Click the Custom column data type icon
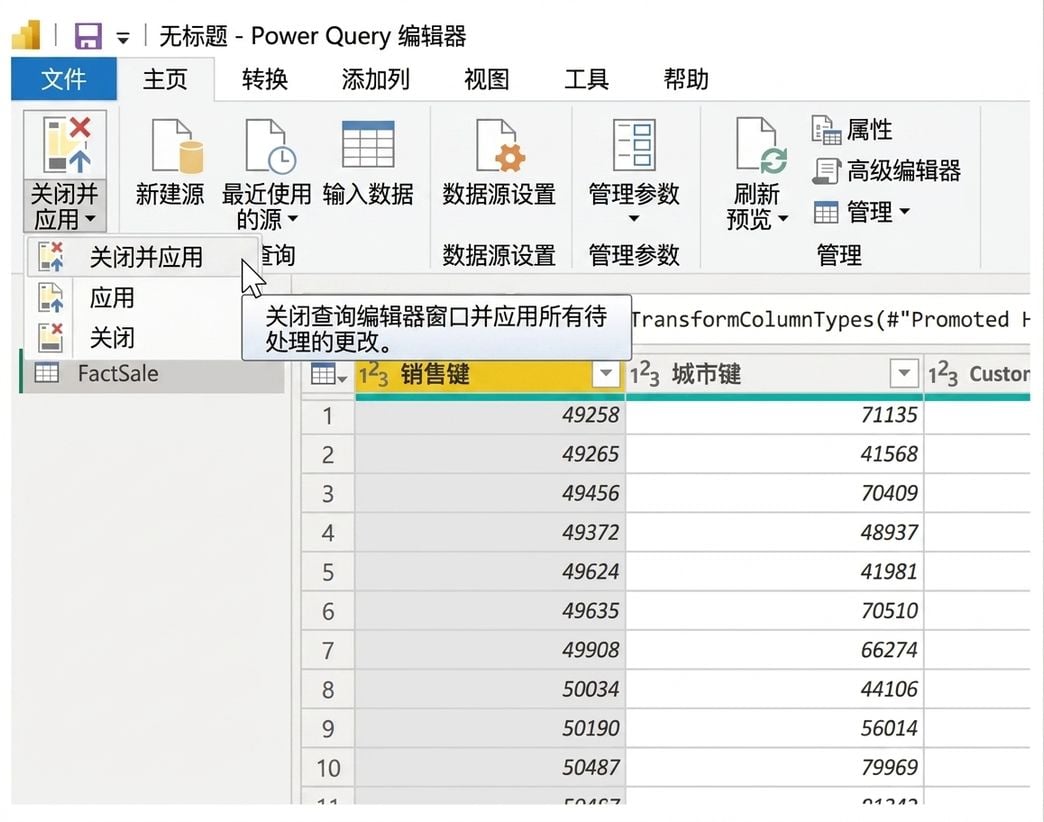This screenshot has height=822, width=1044. [943, 375]
